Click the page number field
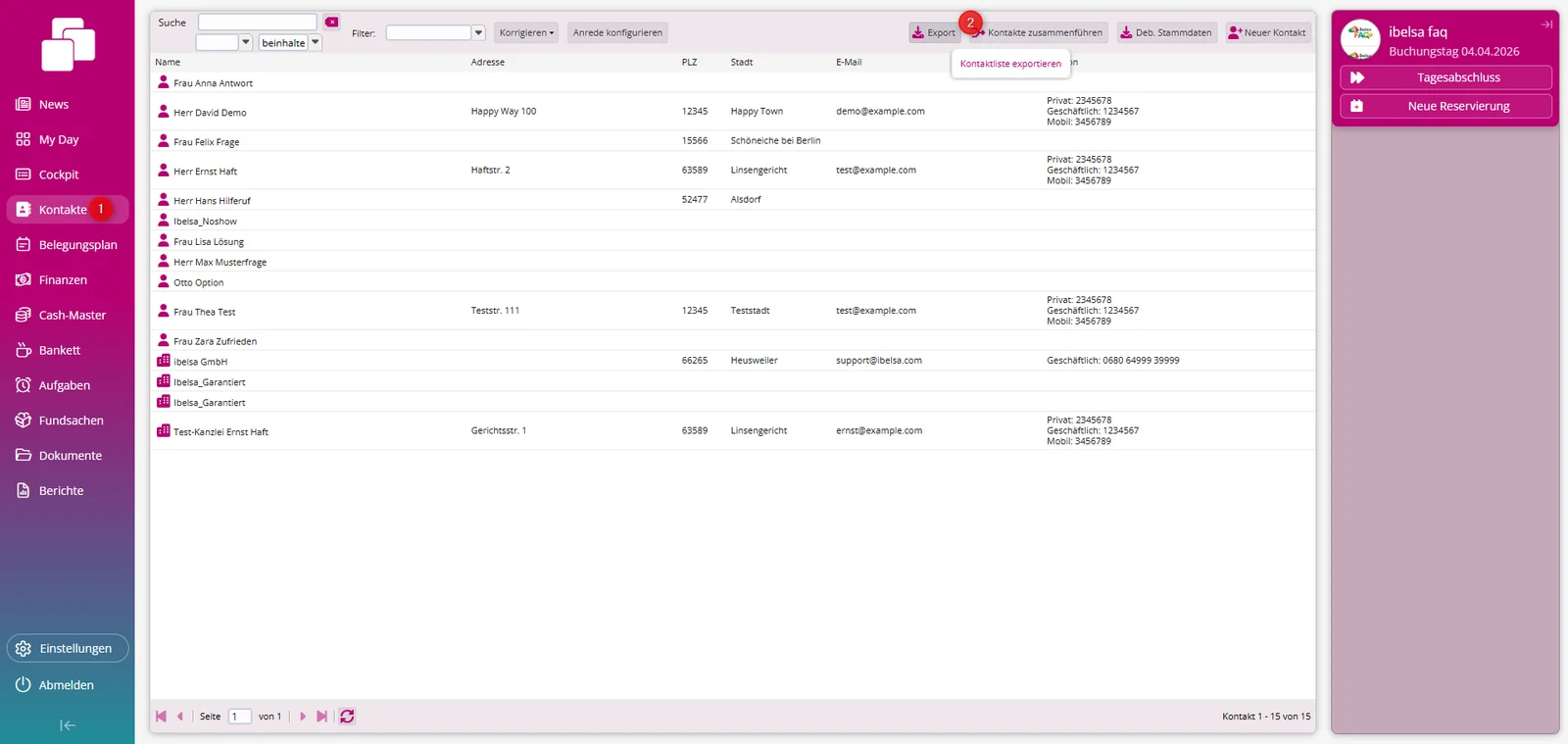Viewport: 1568px width, 744px height. point(240,717)
